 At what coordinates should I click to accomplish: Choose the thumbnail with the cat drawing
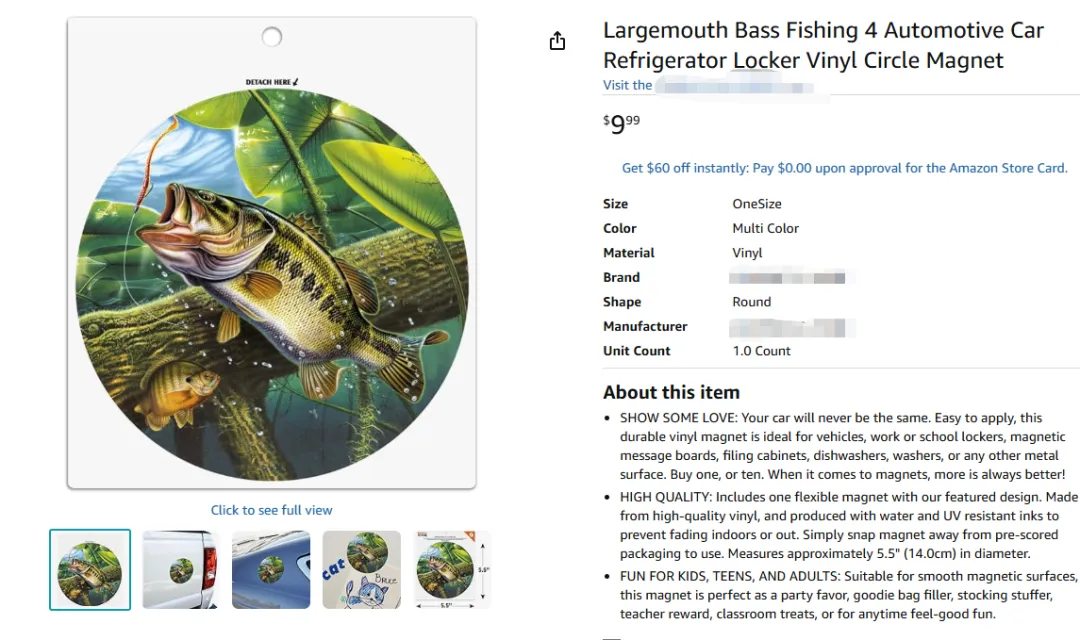coord(361,569)
